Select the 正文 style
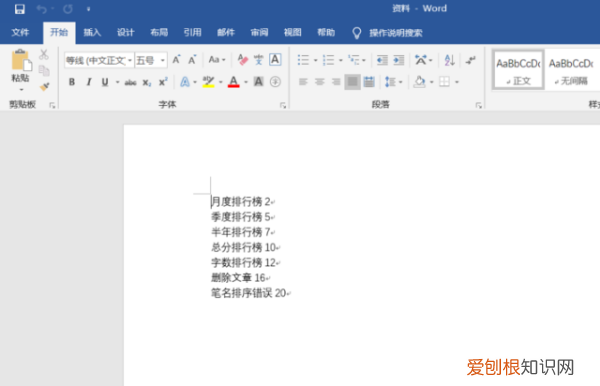The height and width of the screenshot is (386, 600). (518, 70)
